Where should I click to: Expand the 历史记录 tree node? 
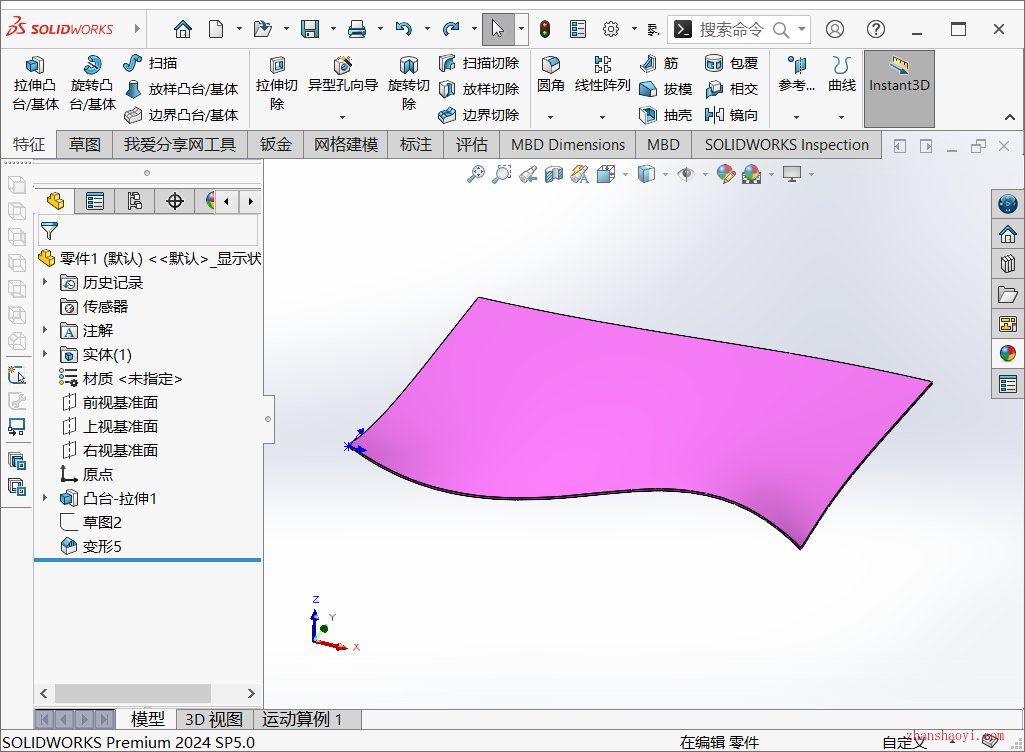tap(45, 282)
